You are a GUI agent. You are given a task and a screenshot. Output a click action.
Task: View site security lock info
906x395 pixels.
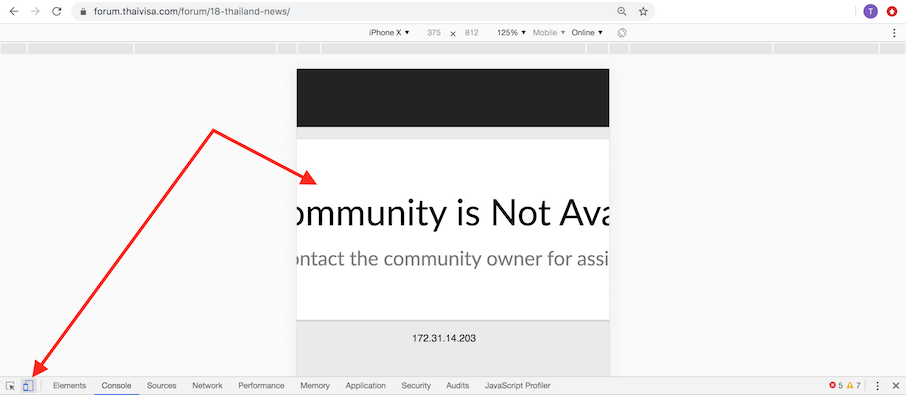83,12
